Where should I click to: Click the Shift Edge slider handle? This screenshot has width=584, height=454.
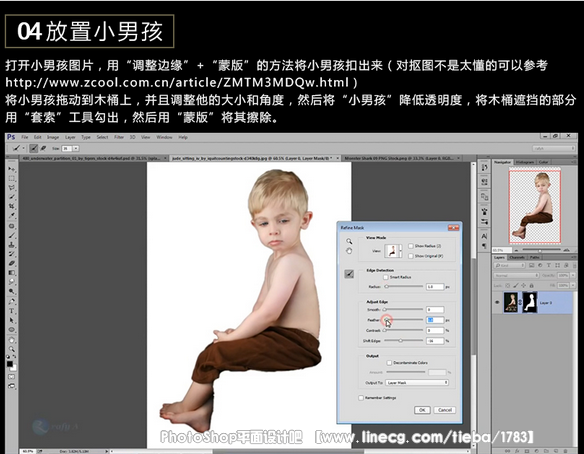(401, 340)
